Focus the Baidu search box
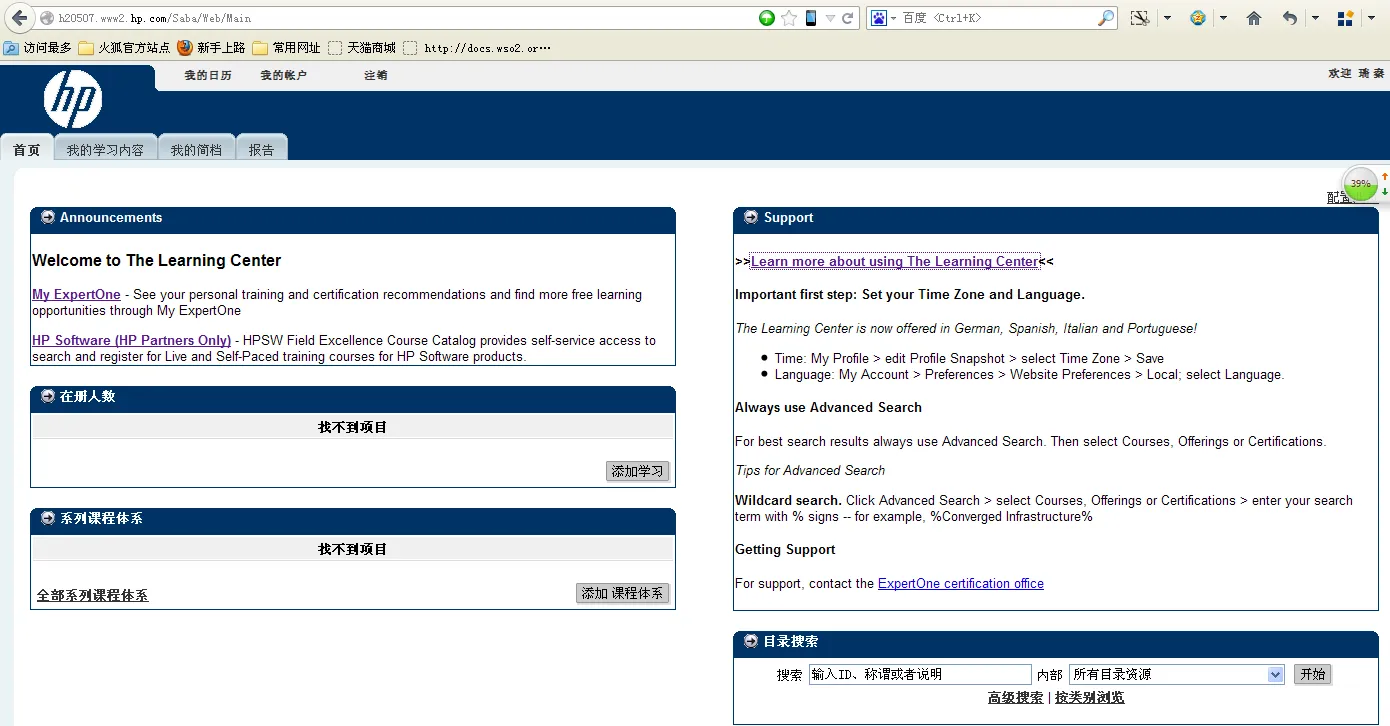 tap(997, 18)
